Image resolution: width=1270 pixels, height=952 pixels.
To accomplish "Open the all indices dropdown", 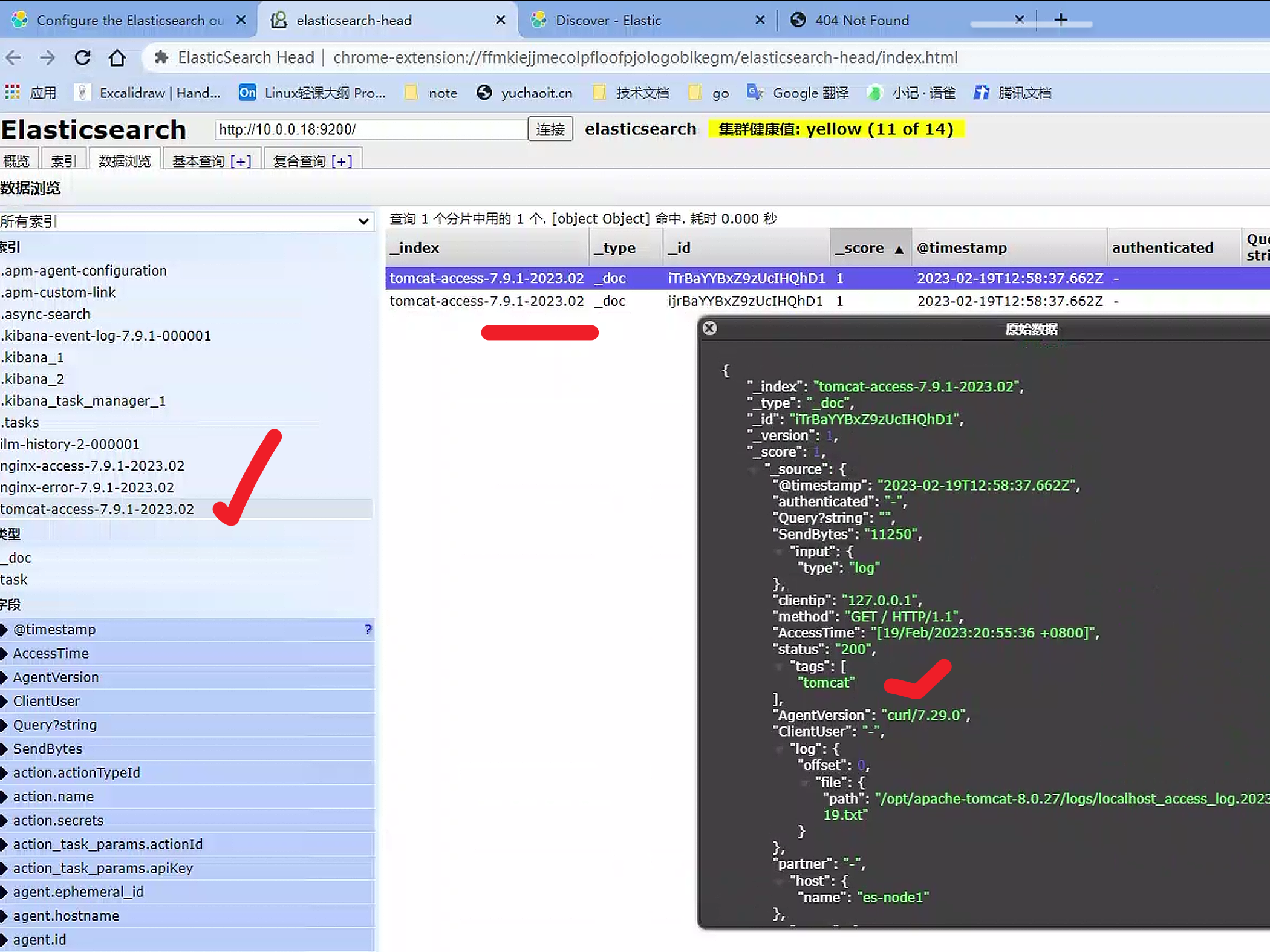I will [186, 221].
